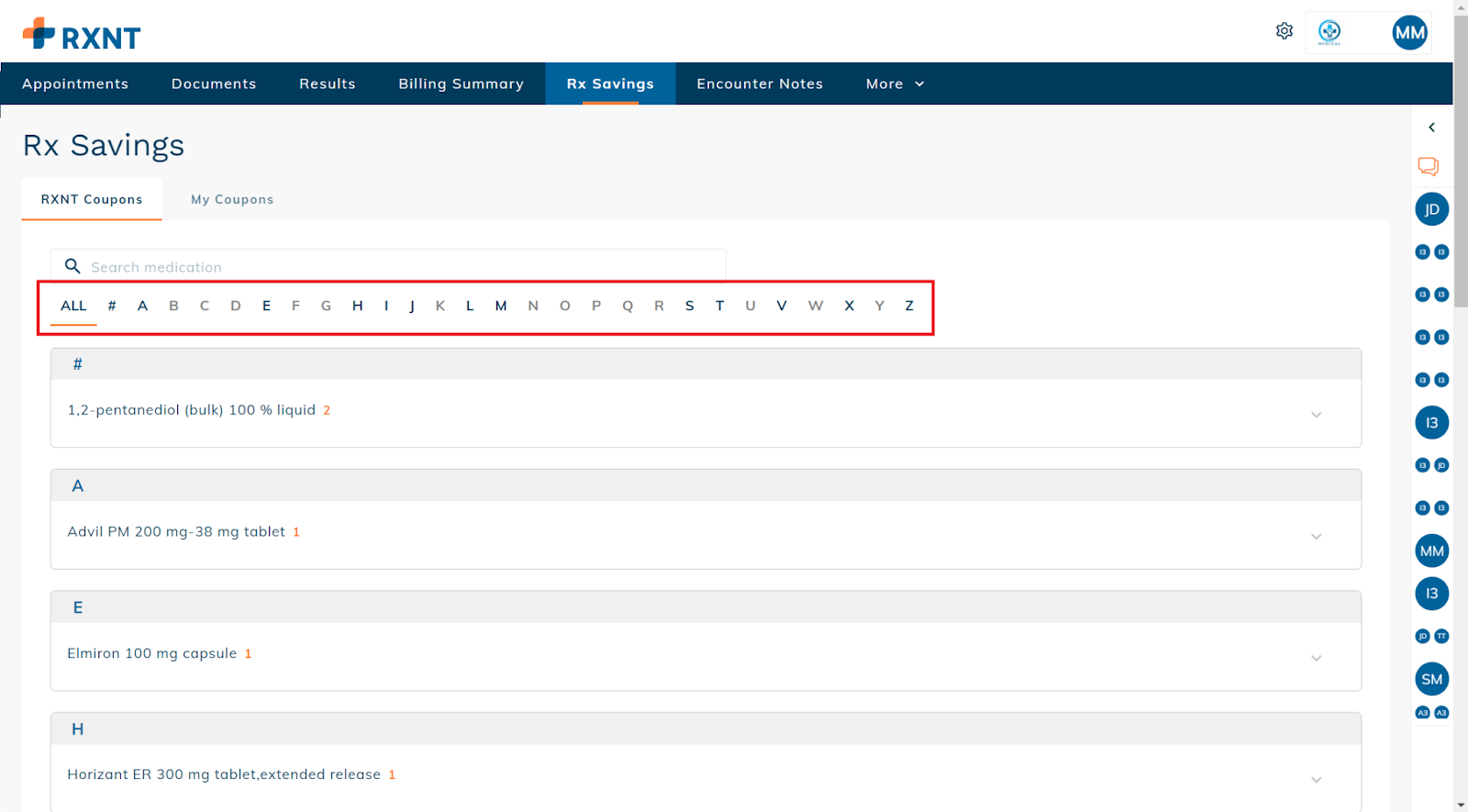Click the greyed letter W filter

coord(816,306)
